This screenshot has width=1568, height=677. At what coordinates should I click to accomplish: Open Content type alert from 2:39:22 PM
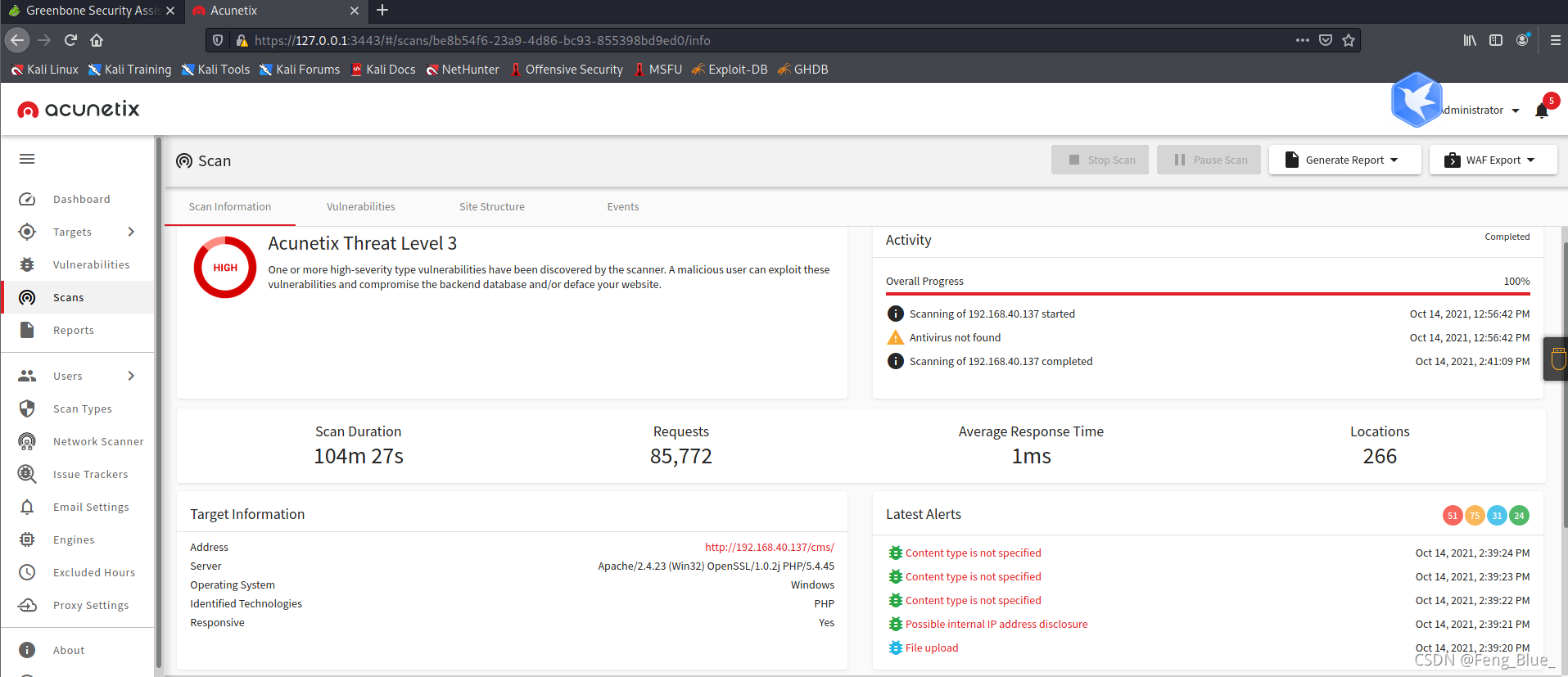[974, 600]
